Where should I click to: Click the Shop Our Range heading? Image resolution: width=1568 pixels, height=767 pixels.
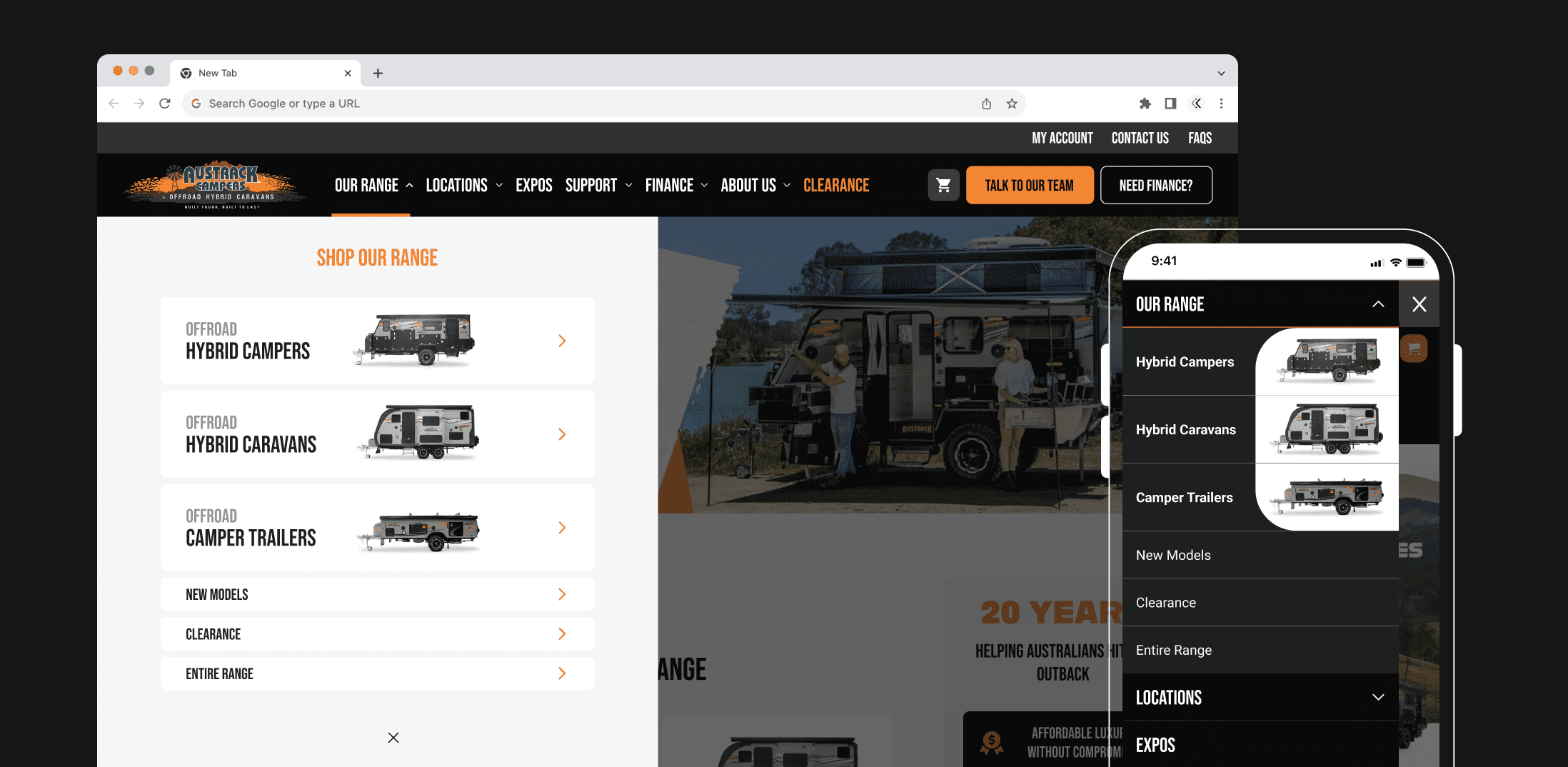[377, 258]
